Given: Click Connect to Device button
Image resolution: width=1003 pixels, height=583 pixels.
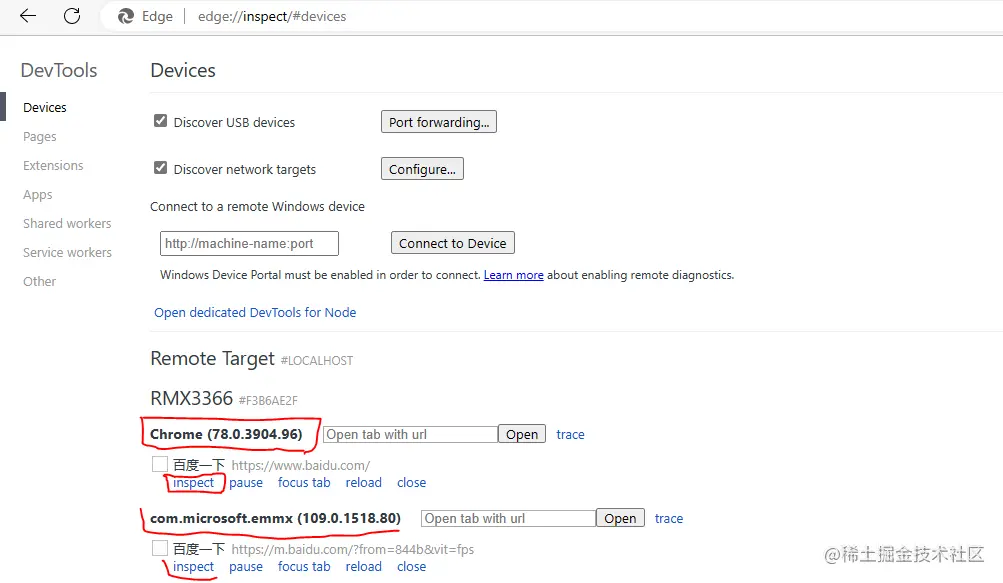Looking at the screenshot, I should coord(453,243).
